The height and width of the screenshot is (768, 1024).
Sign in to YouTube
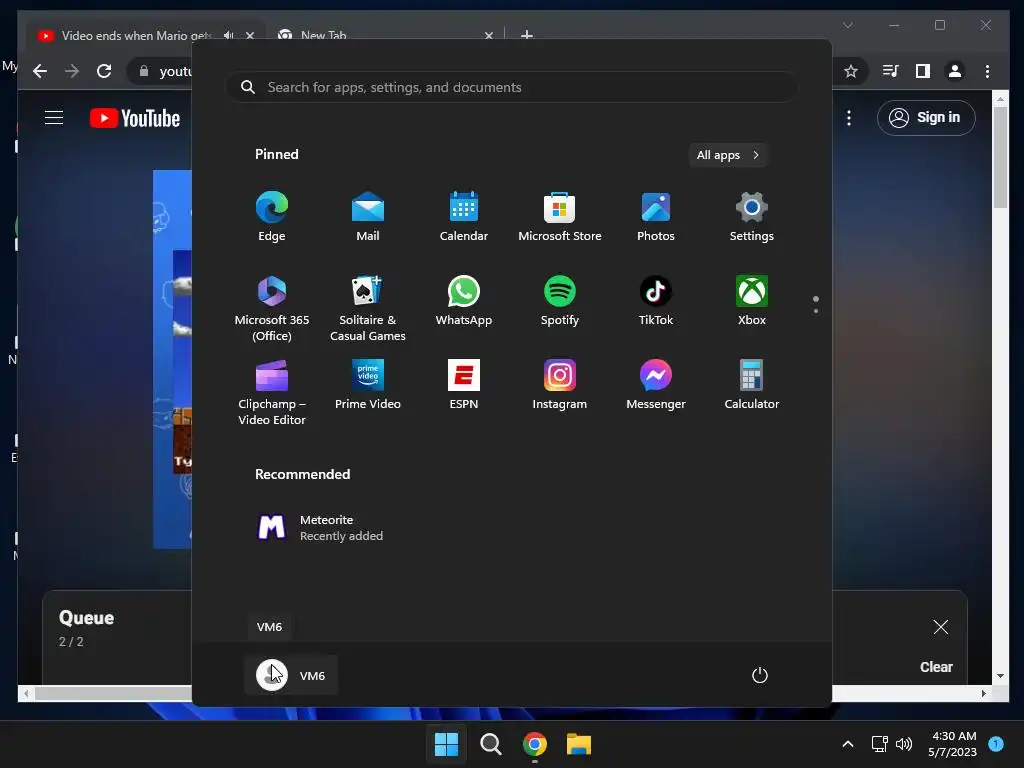point(926,118)
